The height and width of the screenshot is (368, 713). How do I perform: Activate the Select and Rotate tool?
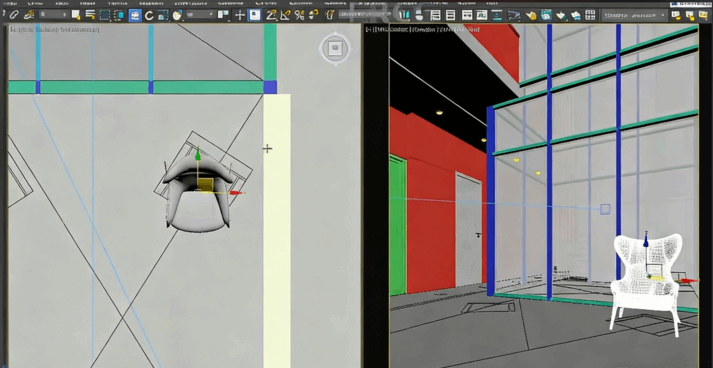click(x=149, y=15)
